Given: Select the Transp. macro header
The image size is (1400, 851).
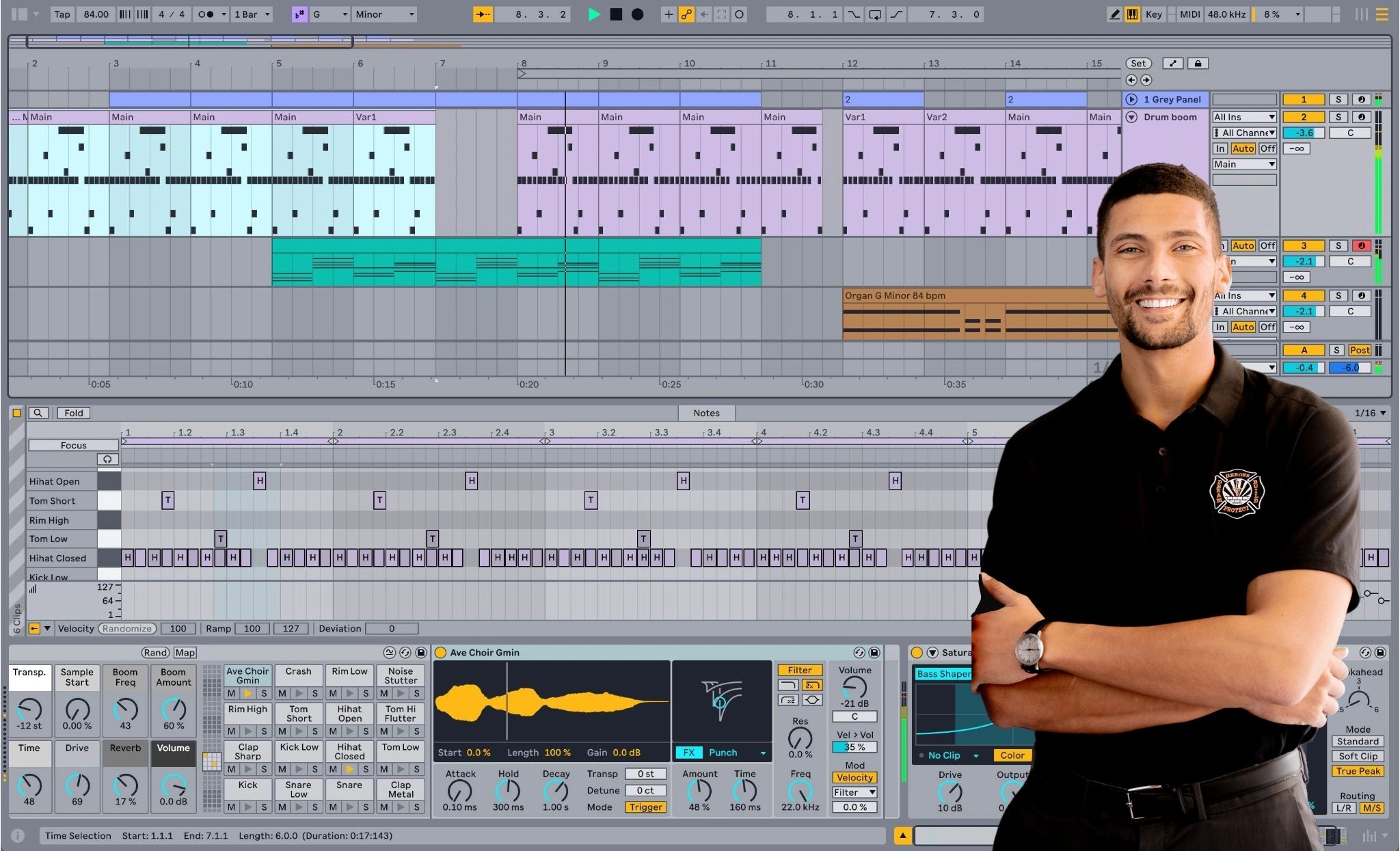Looking at the screenshot, I should (29, 673).
